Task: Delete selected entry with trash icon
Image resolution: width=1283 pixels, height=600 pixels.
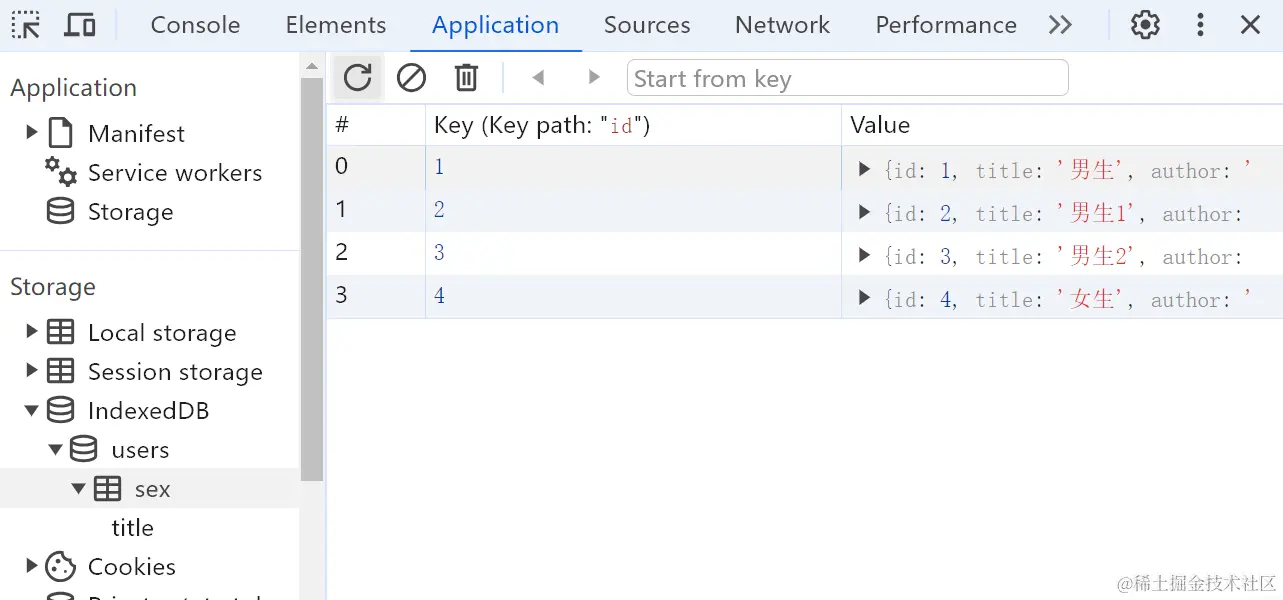Action: [x=466, y=77]
